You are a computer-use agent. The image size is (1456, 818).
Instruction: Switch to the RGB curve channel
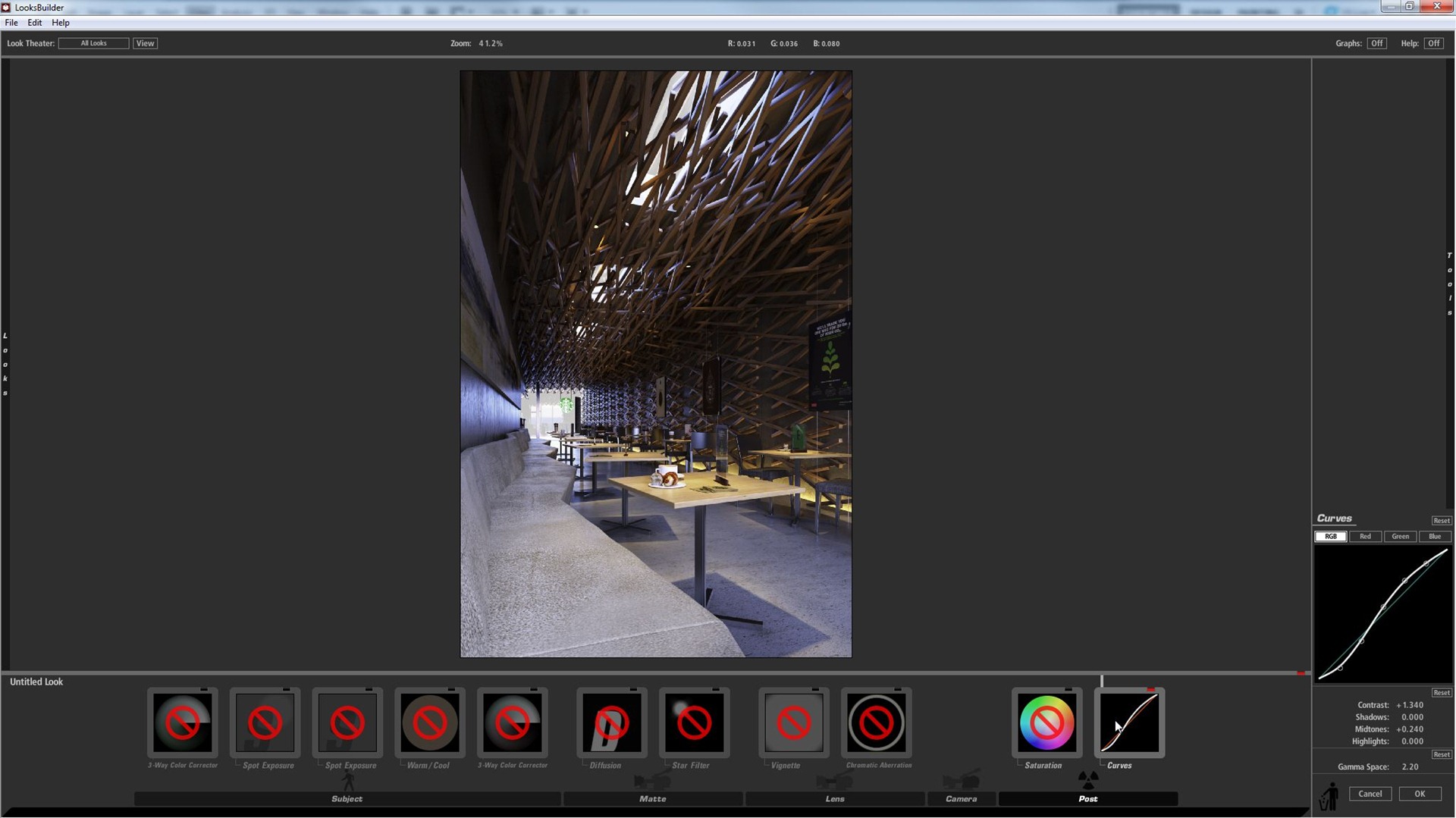point(1331,537)
